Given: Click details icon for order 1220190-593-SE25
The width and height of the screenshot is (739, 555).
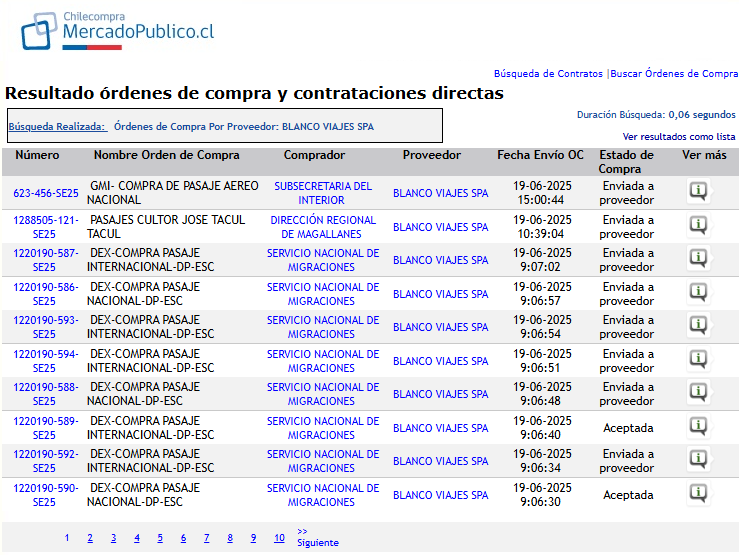Looking at the screenshot, I should (x=699, y=326).
